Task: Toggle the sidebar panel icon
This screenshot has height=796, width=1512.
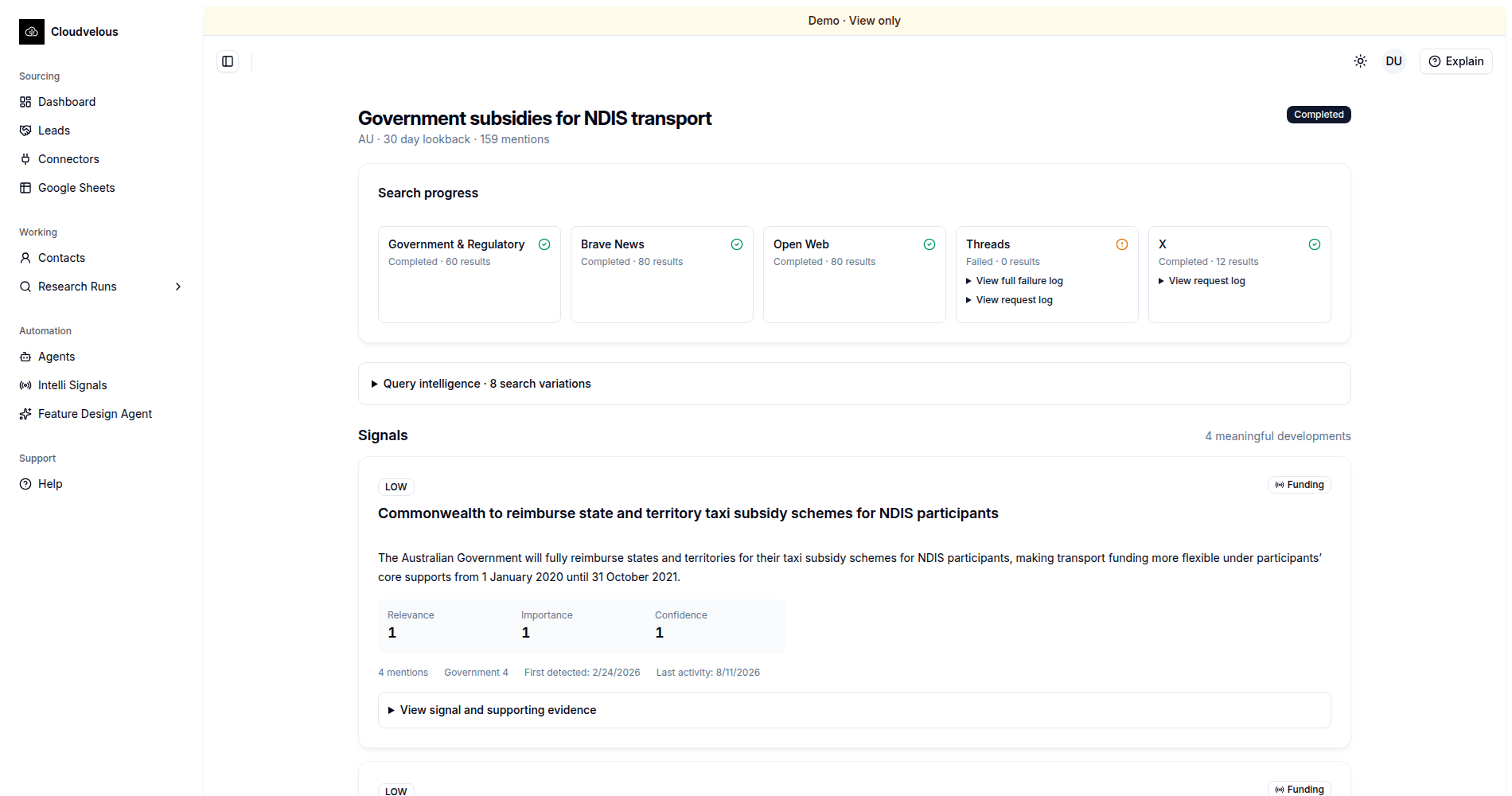Action: [x=228, y=61]
